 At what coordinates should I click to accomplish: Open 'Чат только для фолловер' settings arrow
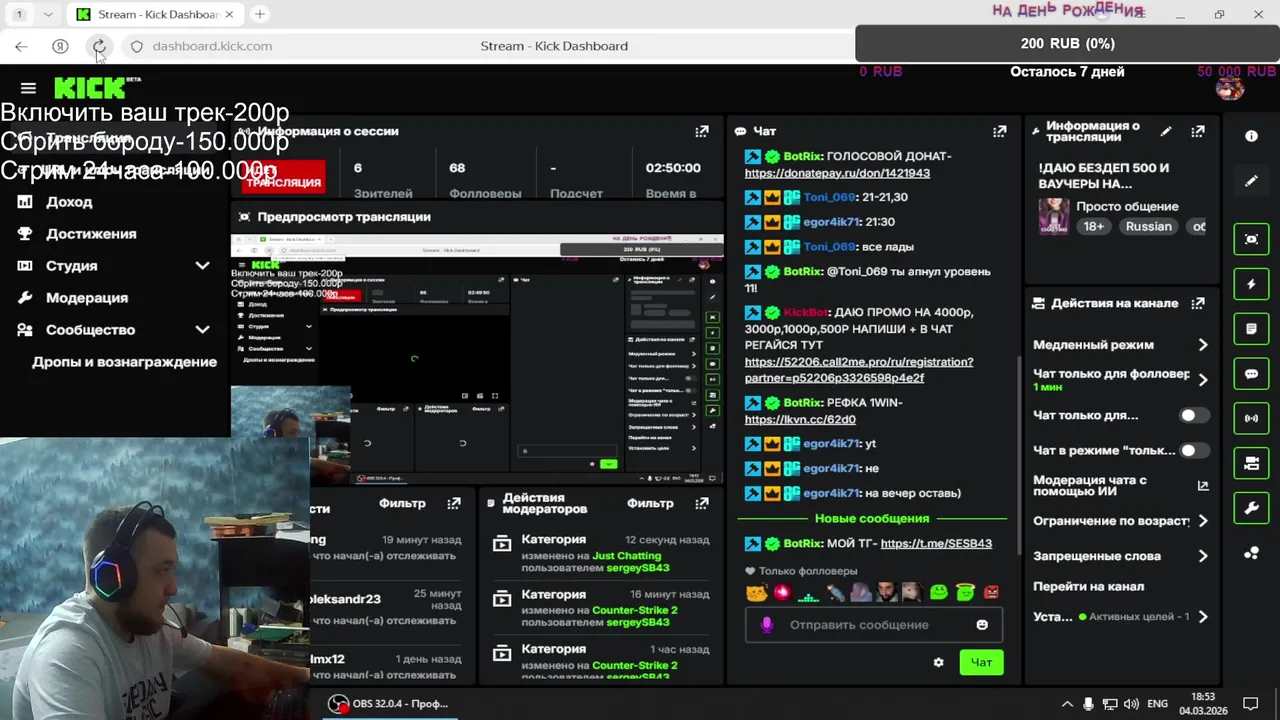[x=1203, y=380]
